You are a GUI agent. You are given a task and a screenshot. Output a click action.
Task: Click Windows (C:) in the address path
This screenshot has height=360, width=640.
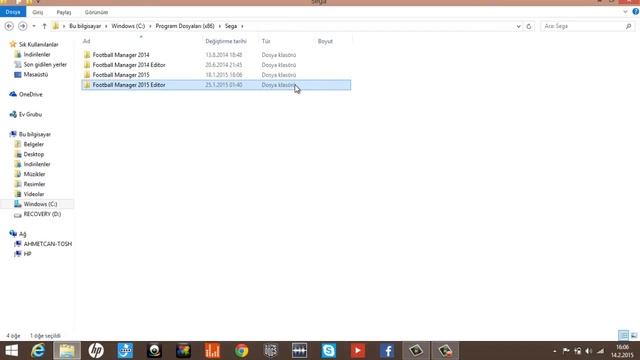[128, 26]
